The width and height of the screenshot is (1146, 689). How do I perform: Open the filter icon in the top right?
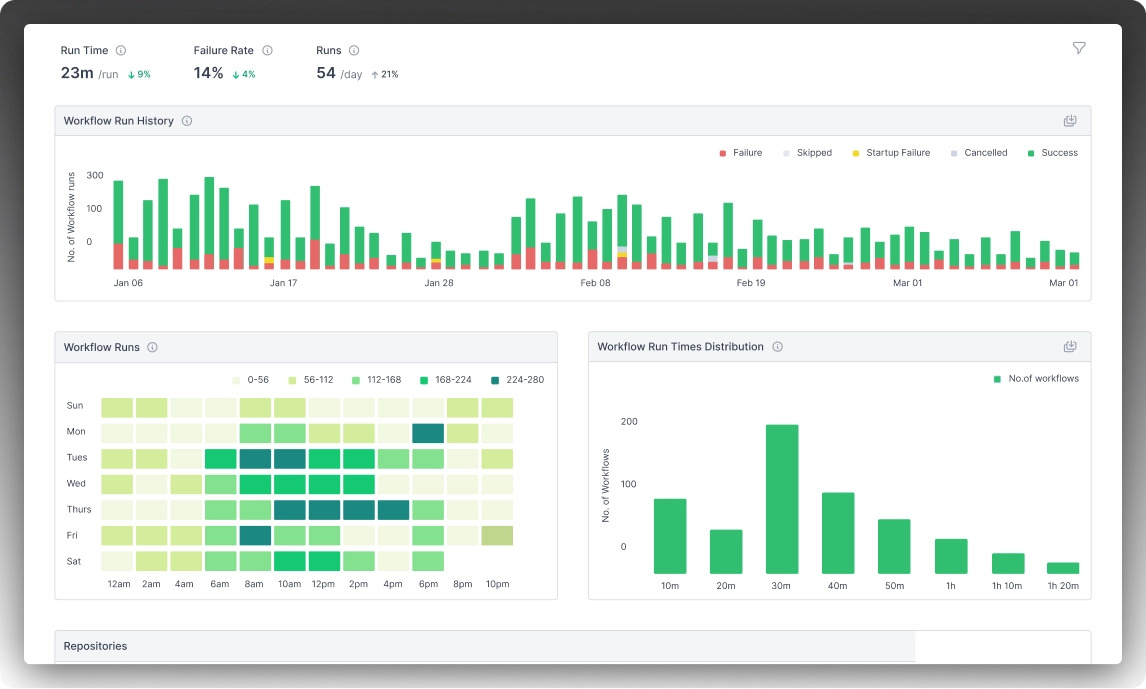(x=1079, y=48)
